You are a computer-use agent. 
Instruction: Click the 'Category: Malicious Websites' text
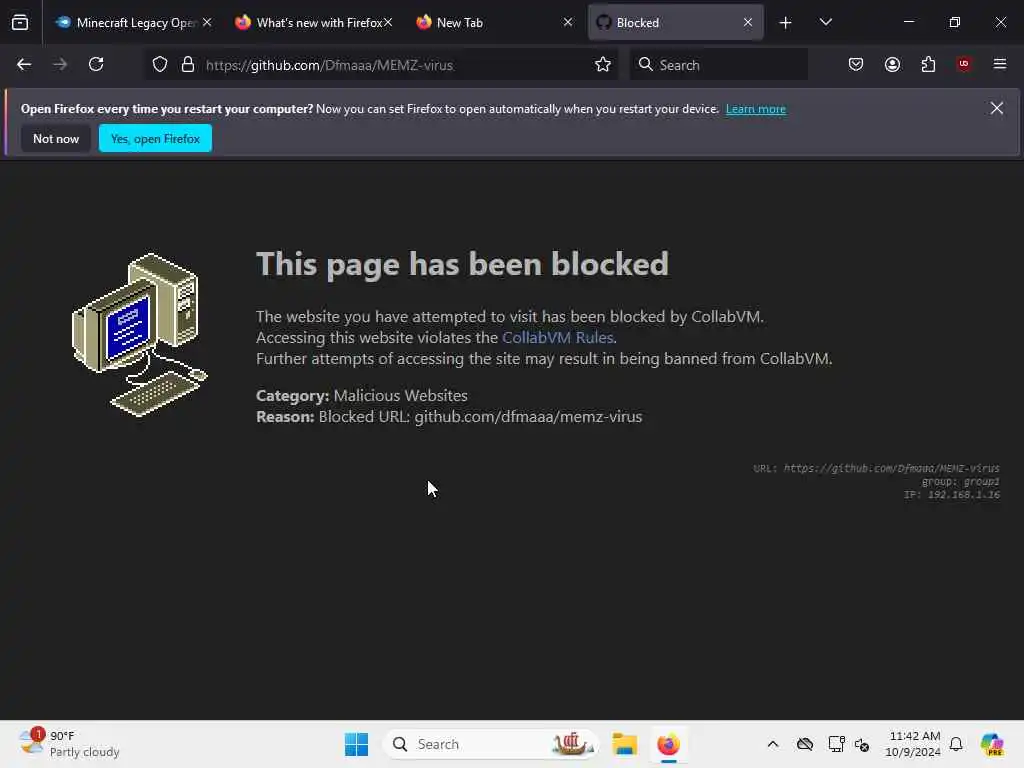(x=362, y=396)
